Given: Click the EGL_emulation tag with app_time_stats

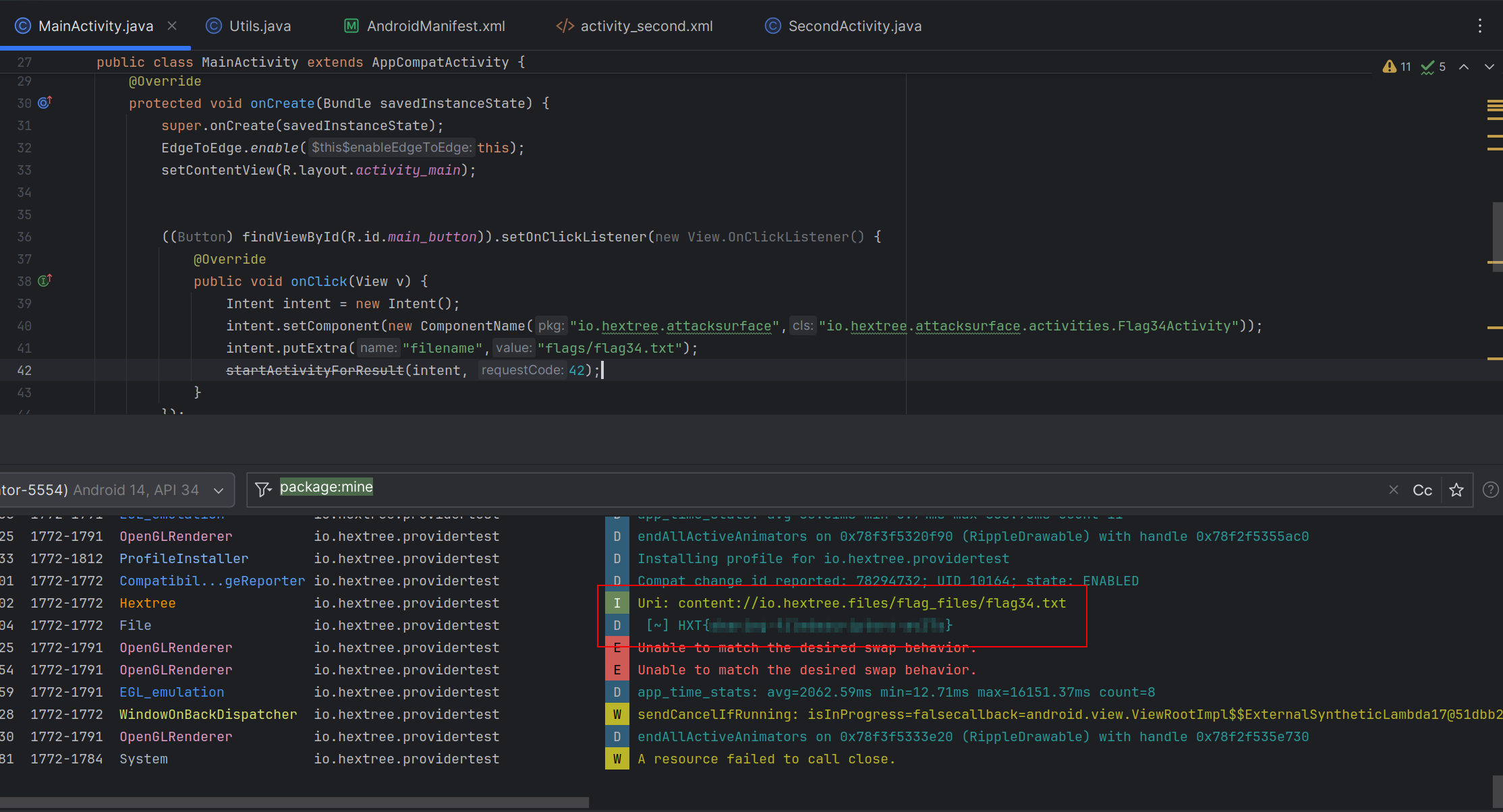Looking at the screenshot, I should (171, 692).
